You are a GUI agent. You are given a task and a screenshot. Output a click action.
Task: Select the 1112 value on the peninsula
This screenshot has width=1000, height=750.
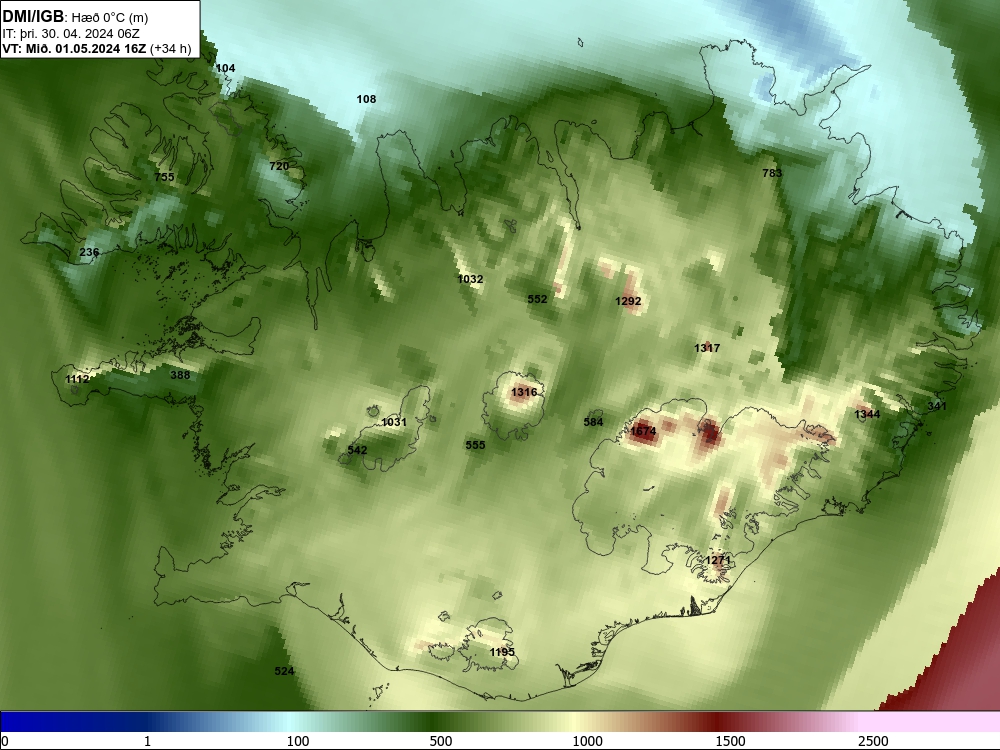77,379
